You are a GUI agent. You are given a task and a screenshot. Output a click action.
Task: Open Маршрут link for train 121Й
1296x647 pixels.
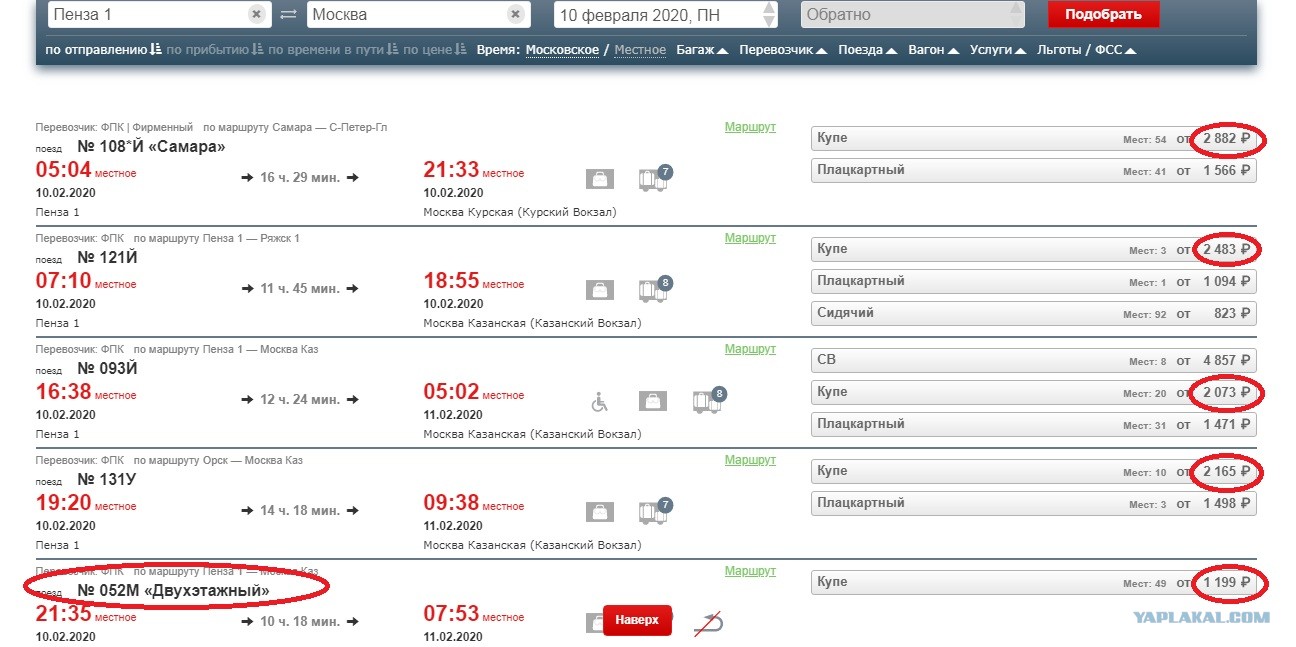[x=750, y=238]
